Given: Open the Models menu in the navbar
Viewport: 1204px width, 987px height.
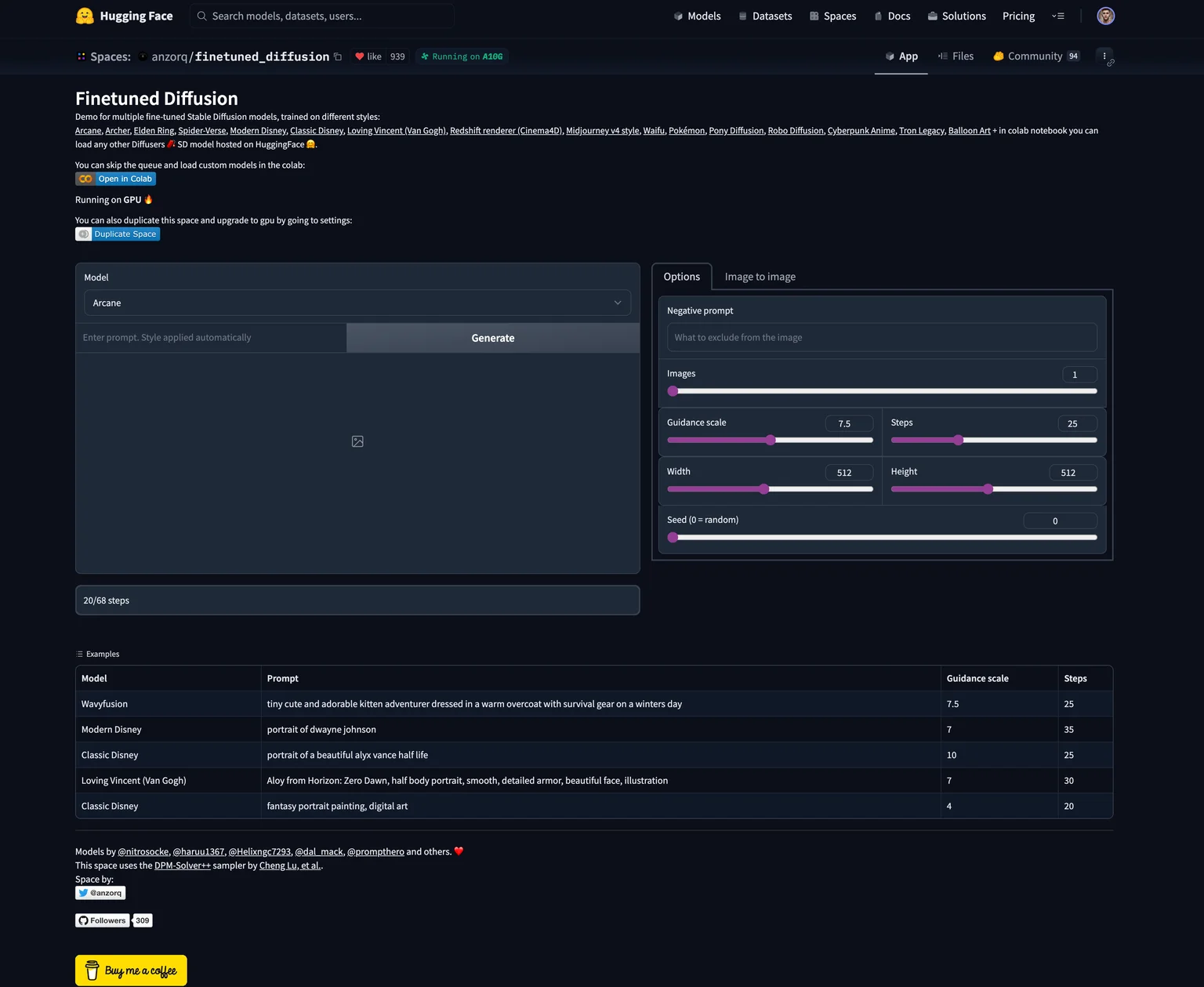Looking at the screenshot, I should point(697,16).
